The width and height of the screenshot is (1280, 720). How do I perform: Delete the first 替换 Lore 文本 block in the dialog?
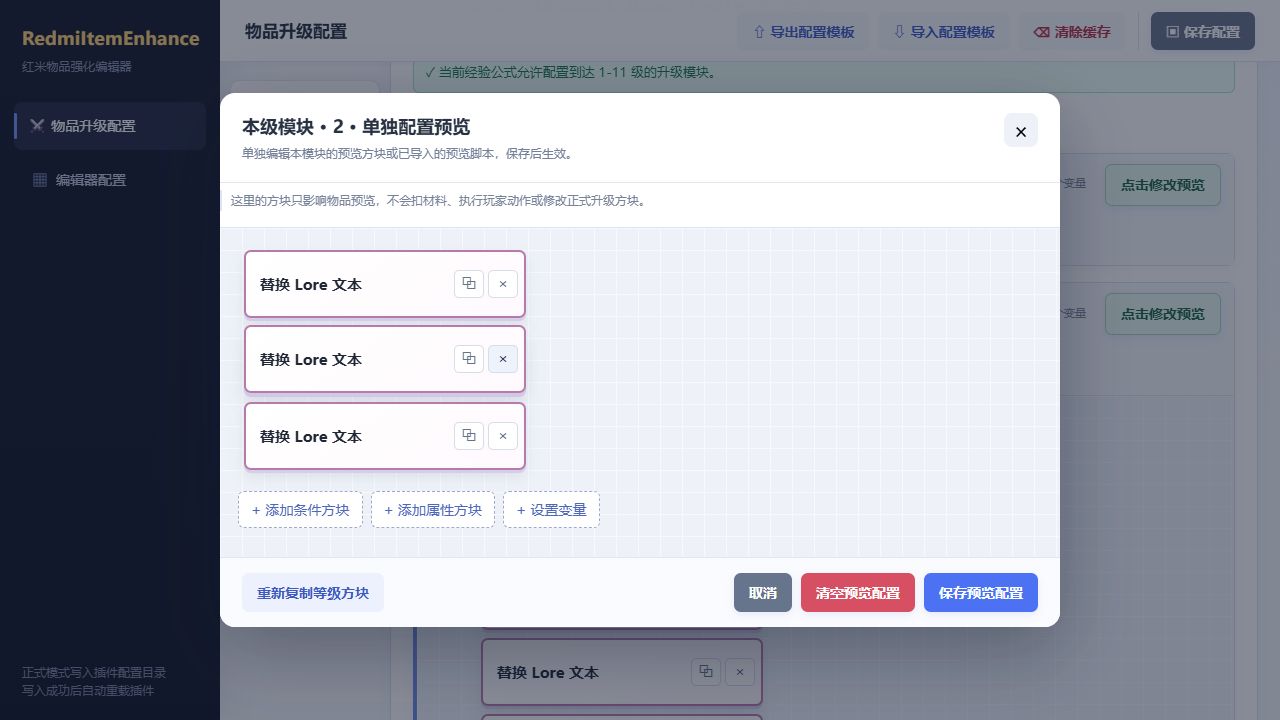tap(503, 284)
